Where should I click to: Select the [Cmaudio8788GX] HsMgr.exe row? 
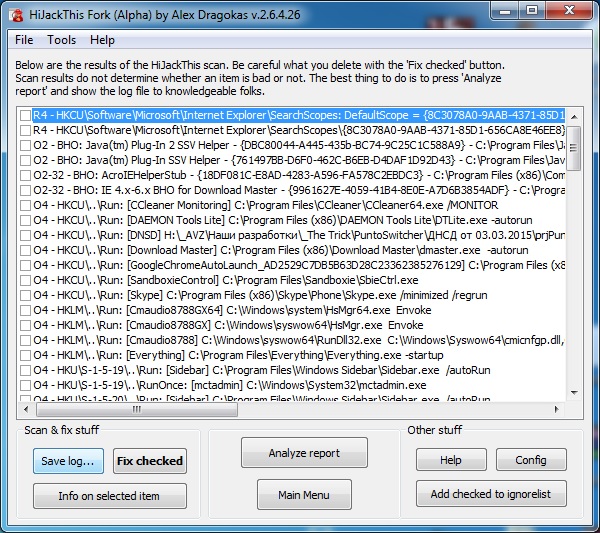click(x=228, y=326)
